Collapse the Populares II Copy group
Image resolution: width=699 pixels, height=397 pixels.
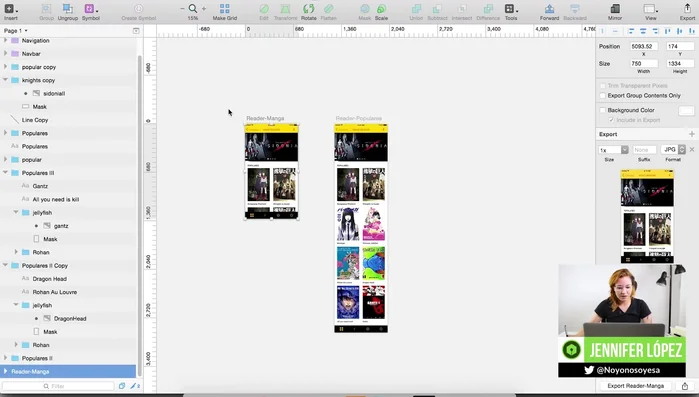[x=5, y=265]
